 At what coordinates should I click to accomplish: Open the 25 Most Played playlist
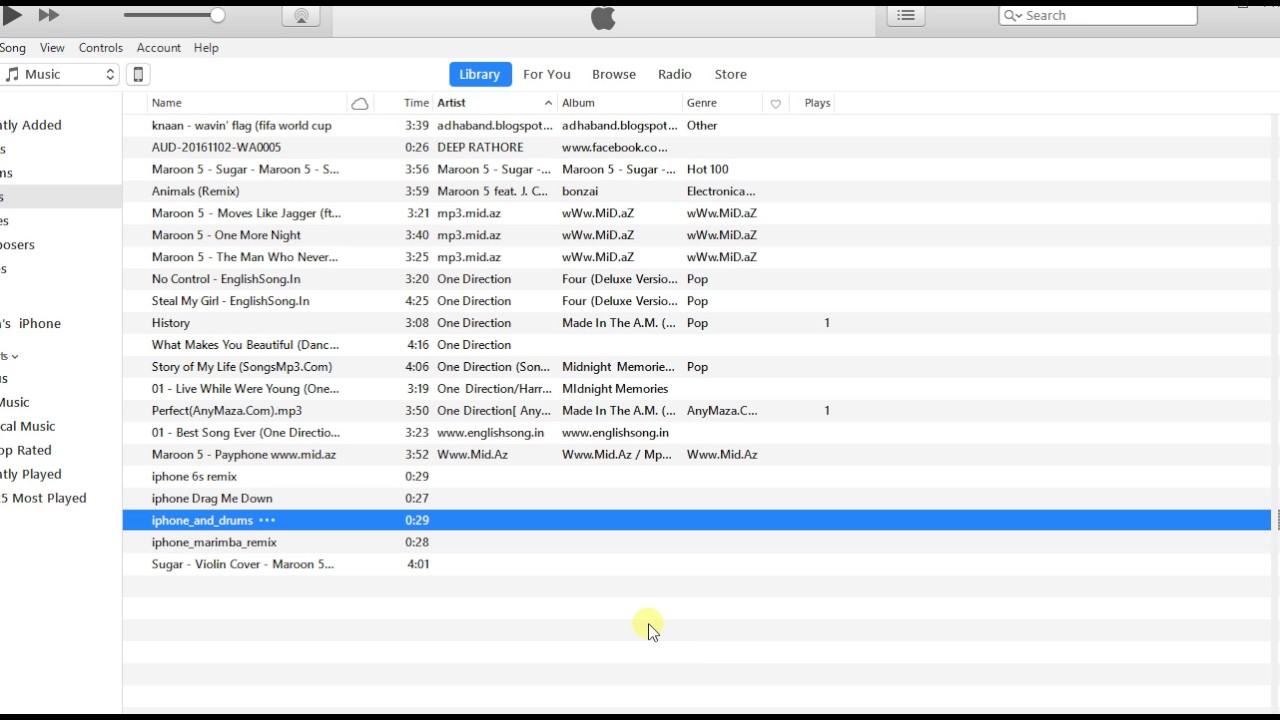[x=43, y=498]
